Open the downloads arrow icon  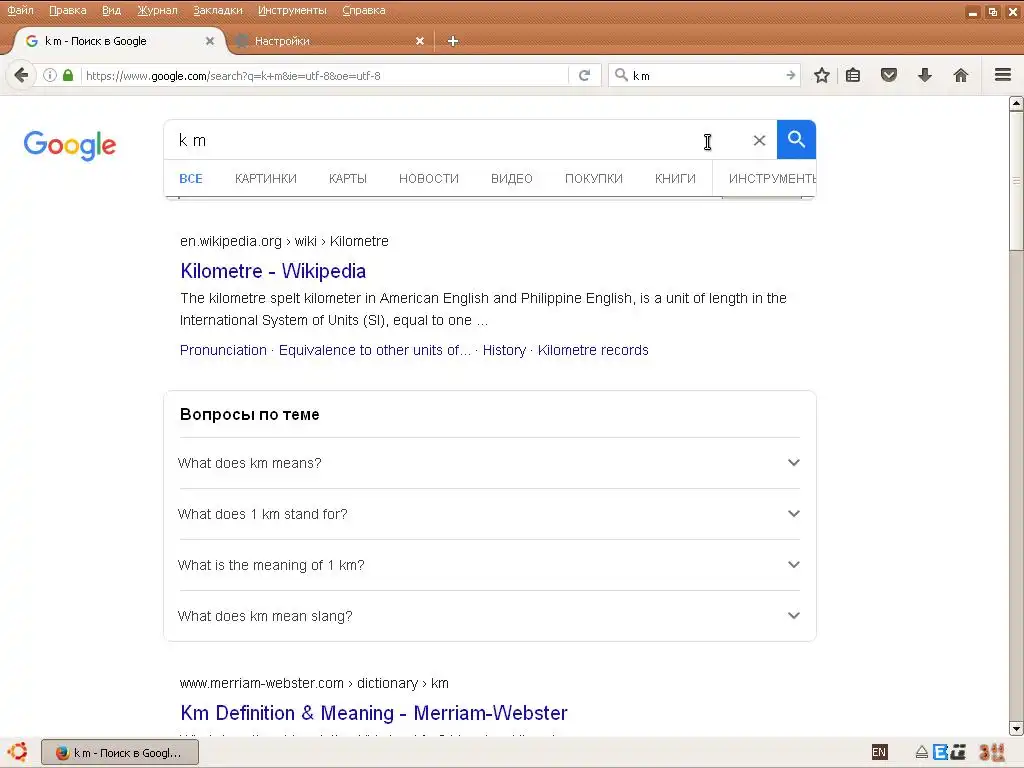(x=925, y=76)
